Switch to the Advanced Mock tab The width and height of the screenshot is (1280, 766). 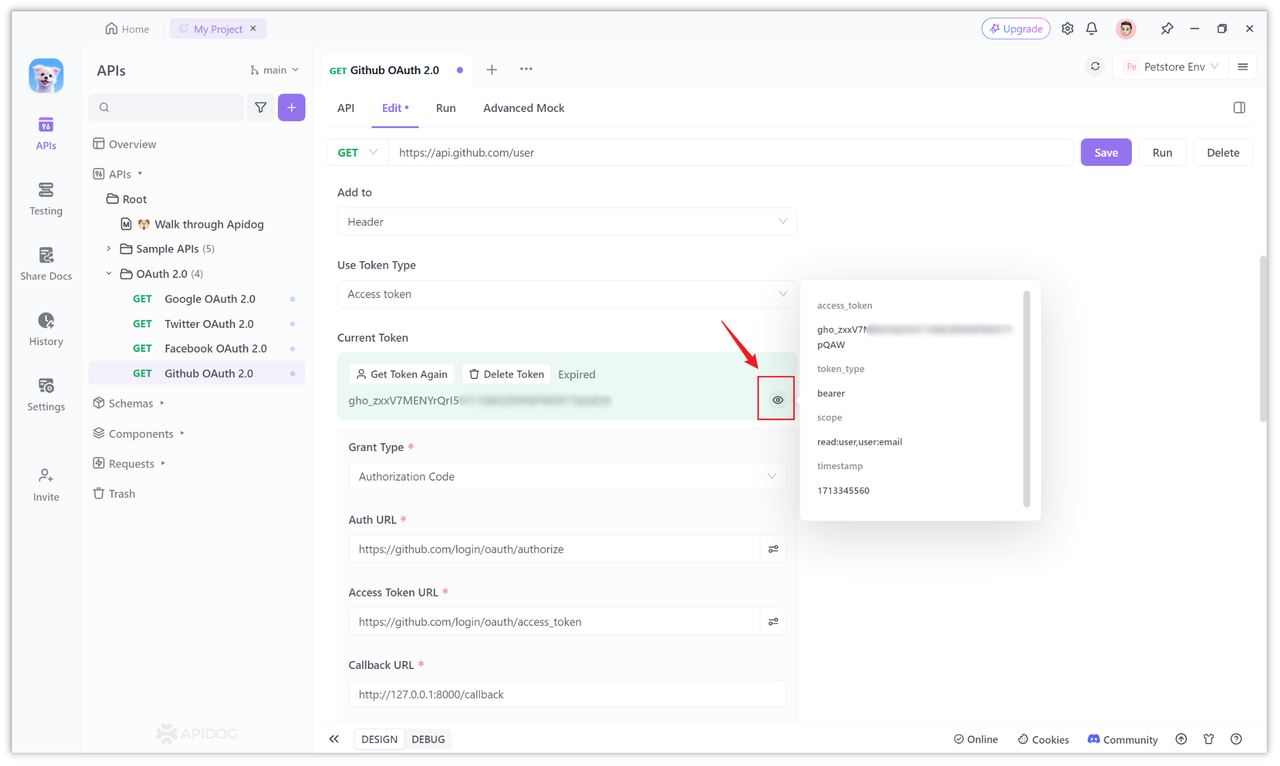[524, 108]
